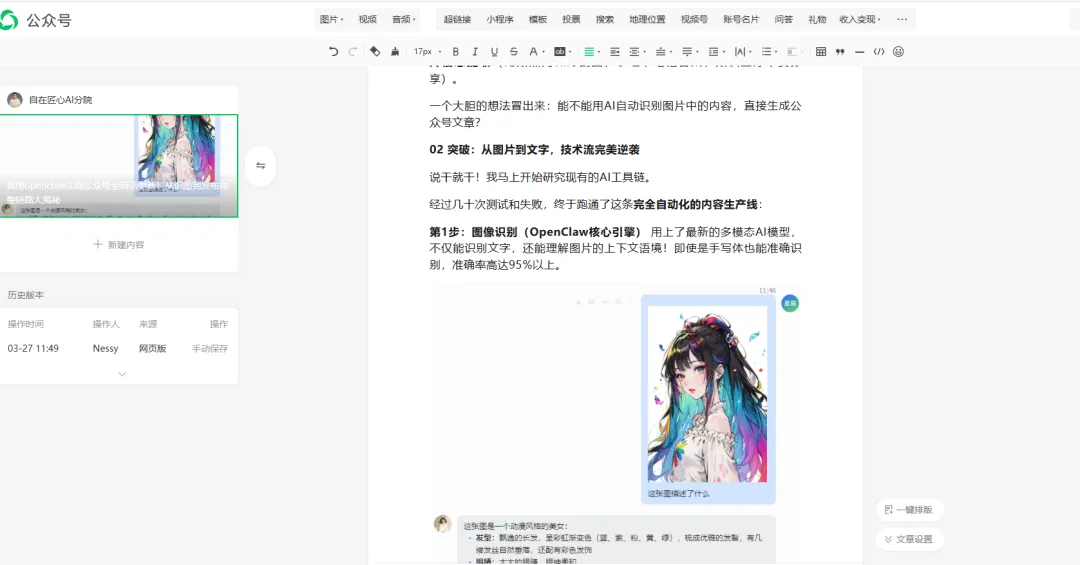This screenshot has height=565, width=1080.
Task: Insert a blockquote
Action: (x=840, y=52)
